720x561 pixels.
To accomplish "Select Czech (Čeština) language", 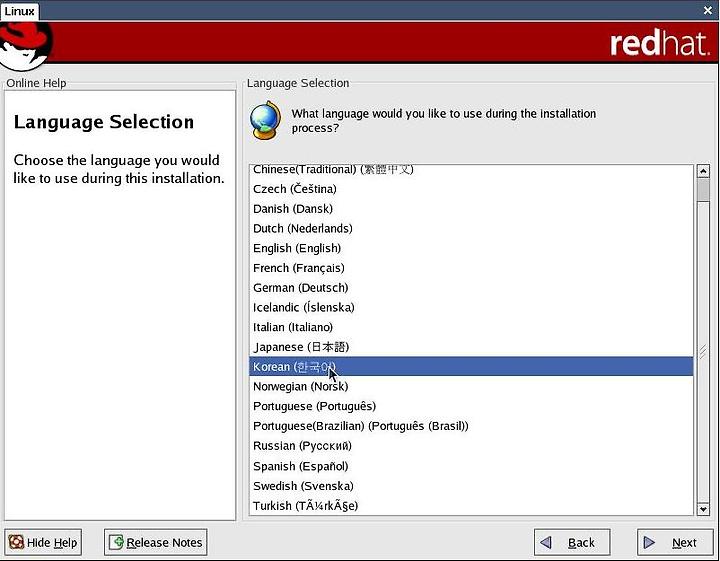I will [x=471, y=189].
